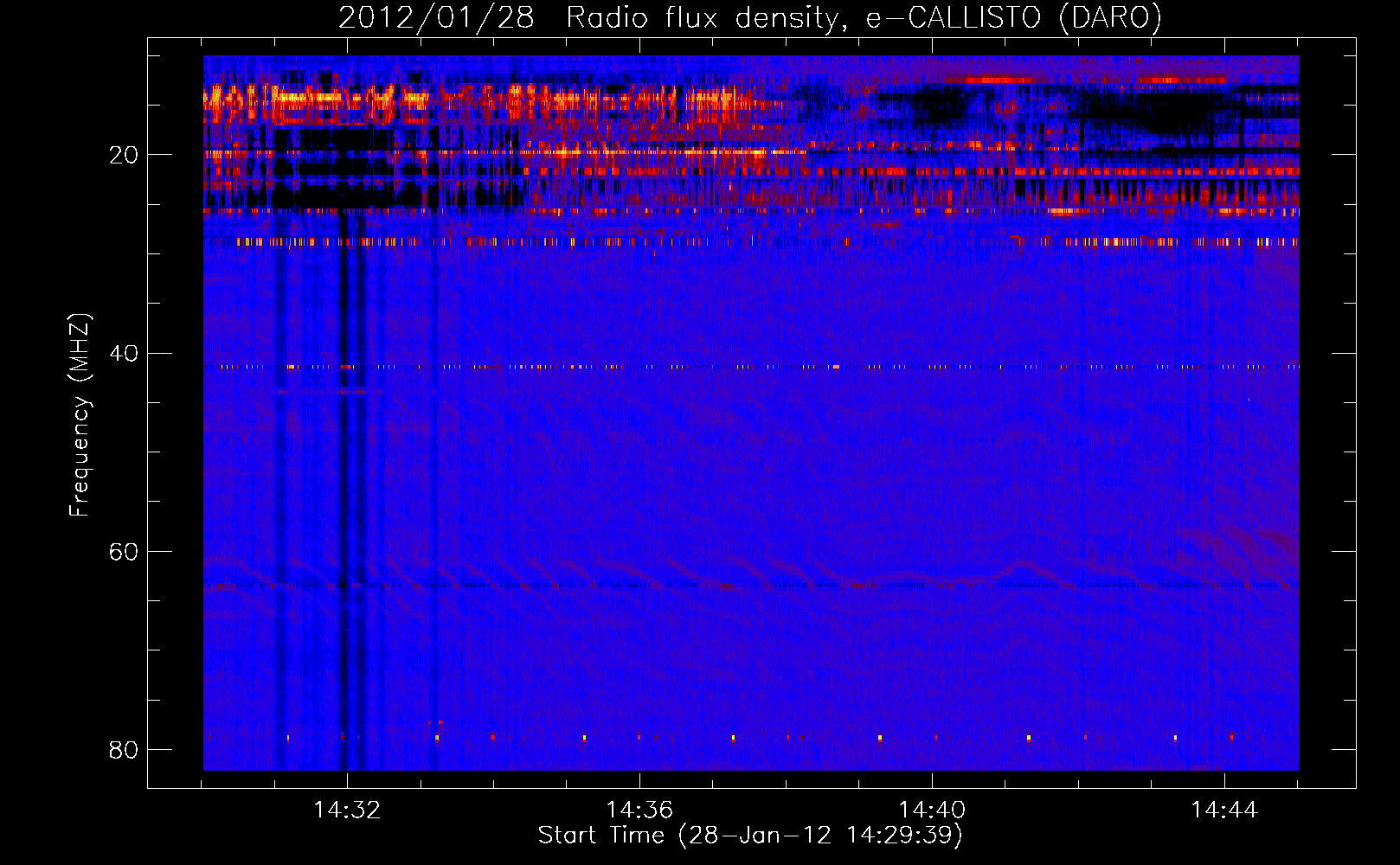Click the 'Frequency (MHZ)' axis label

(80, 415)
